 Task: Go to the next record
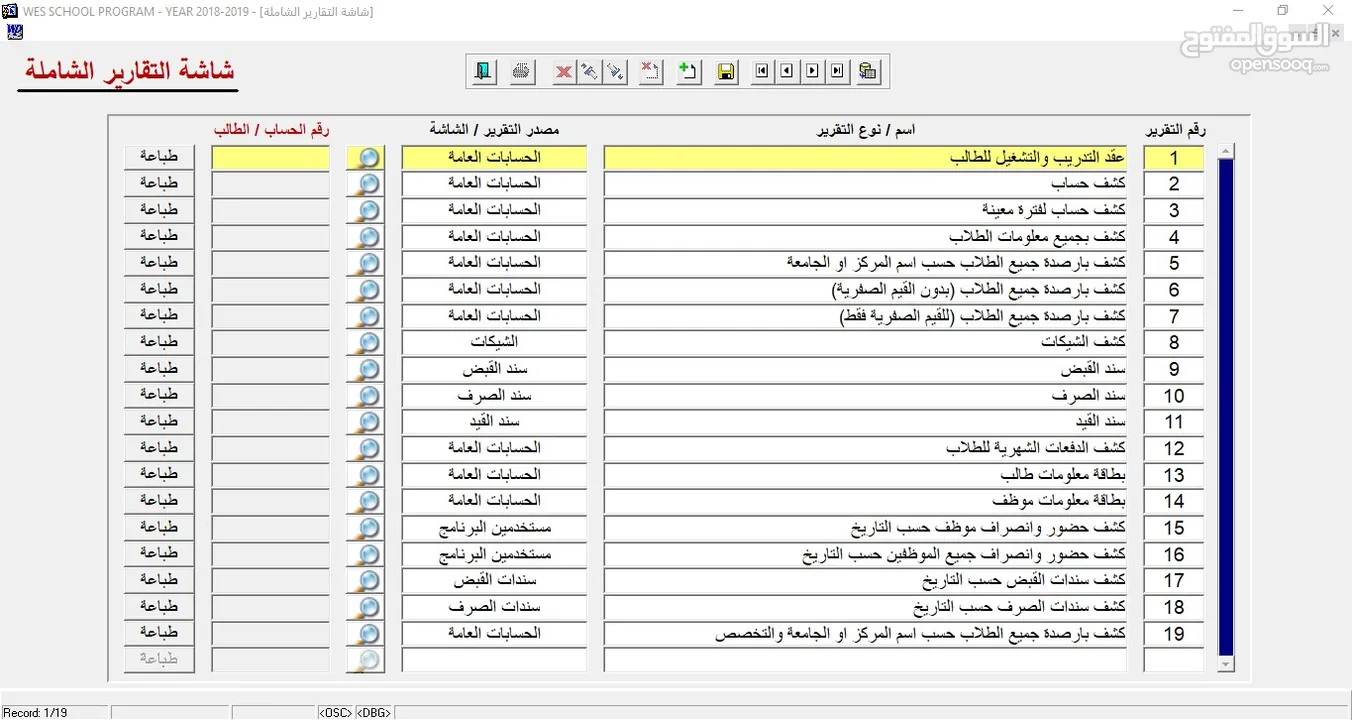(813, 71)
